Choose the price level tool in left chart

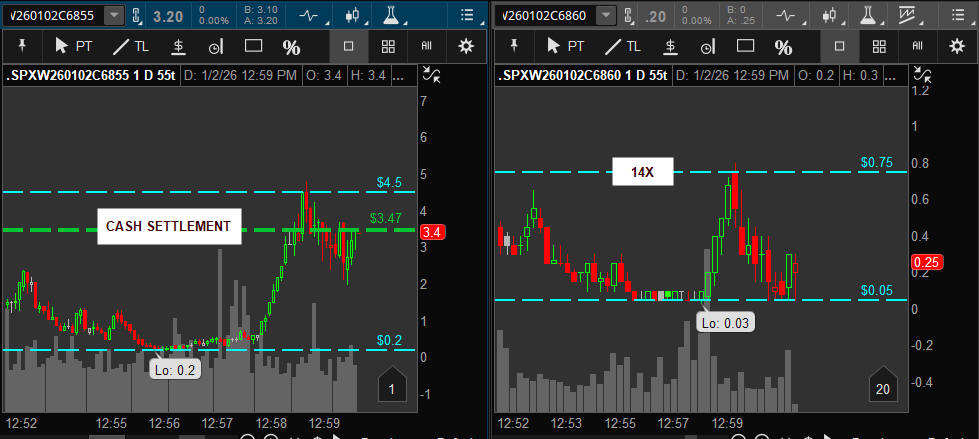click(x=177, y=46)
